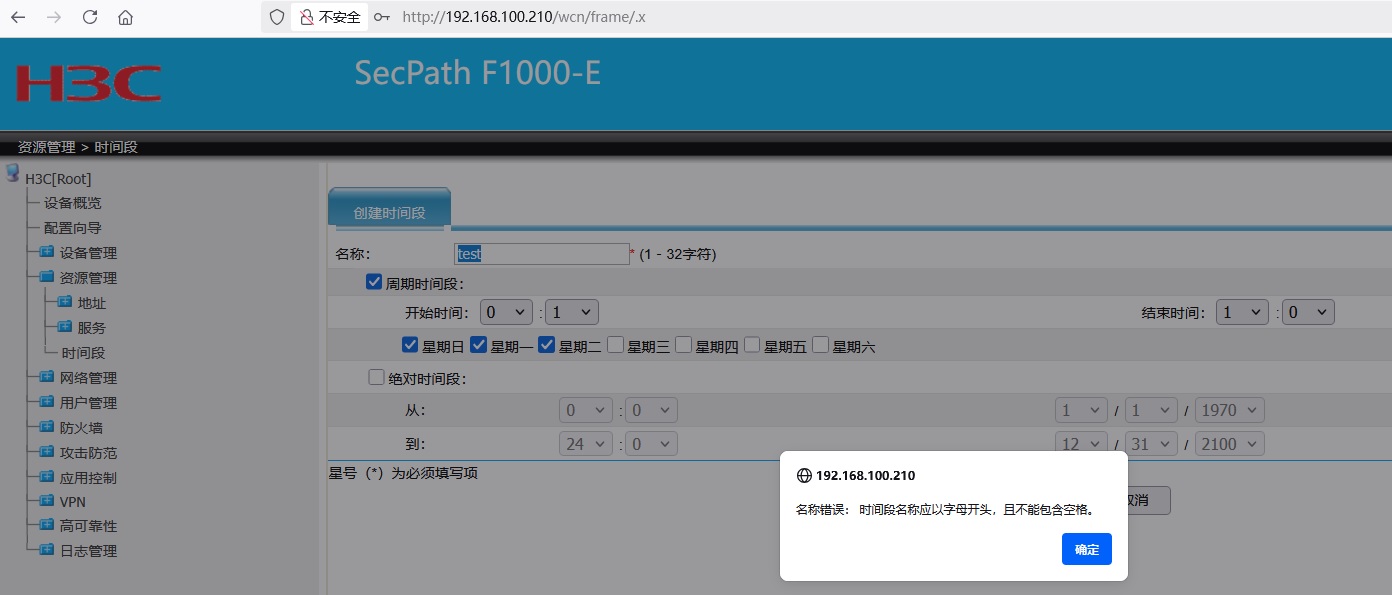Screen dimensions: 1392x595
Task: Open the 结束时间 hour dropdown
Action: pos(1242,312)
